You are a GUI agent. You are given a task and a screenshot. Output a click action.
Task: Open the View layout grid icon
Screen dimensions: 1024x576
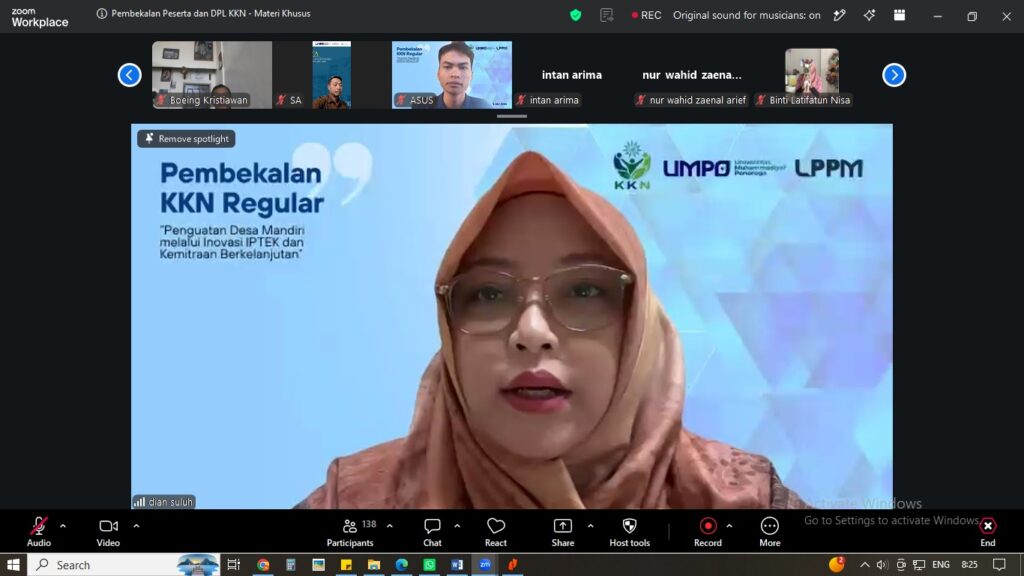(x=899, y=15)
